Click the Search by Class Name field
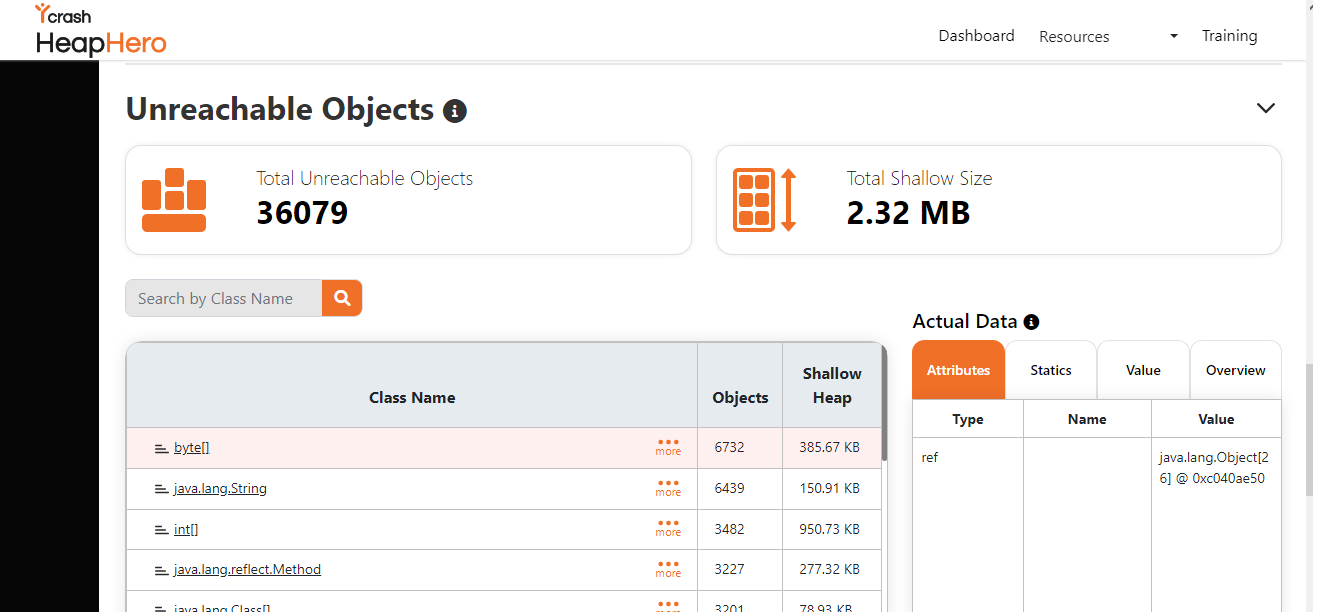1318x612 pixels. (x=224, y=298)
